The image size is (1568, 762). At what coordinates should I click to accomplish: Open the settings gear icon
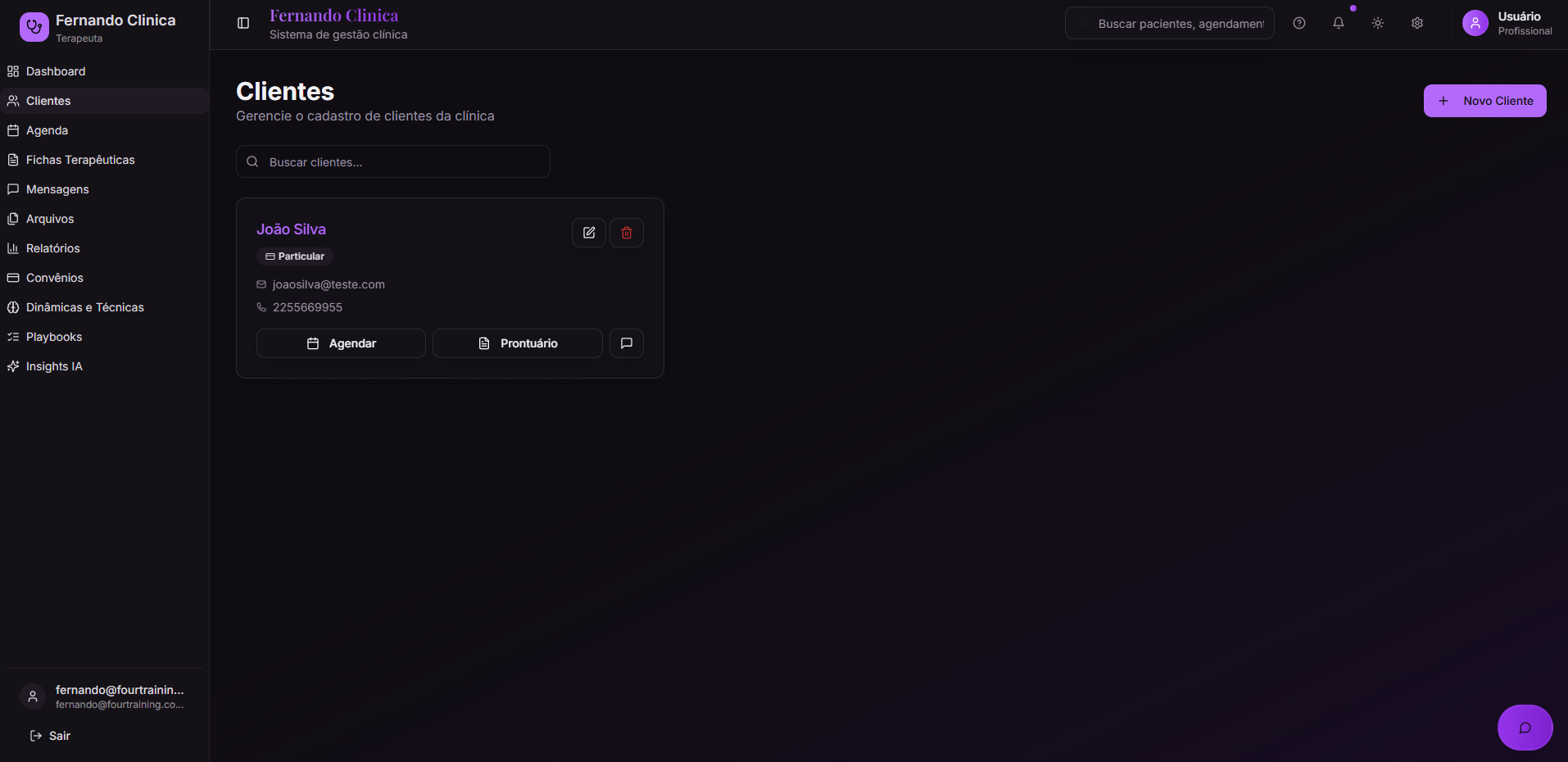[x=1417, y=23]
